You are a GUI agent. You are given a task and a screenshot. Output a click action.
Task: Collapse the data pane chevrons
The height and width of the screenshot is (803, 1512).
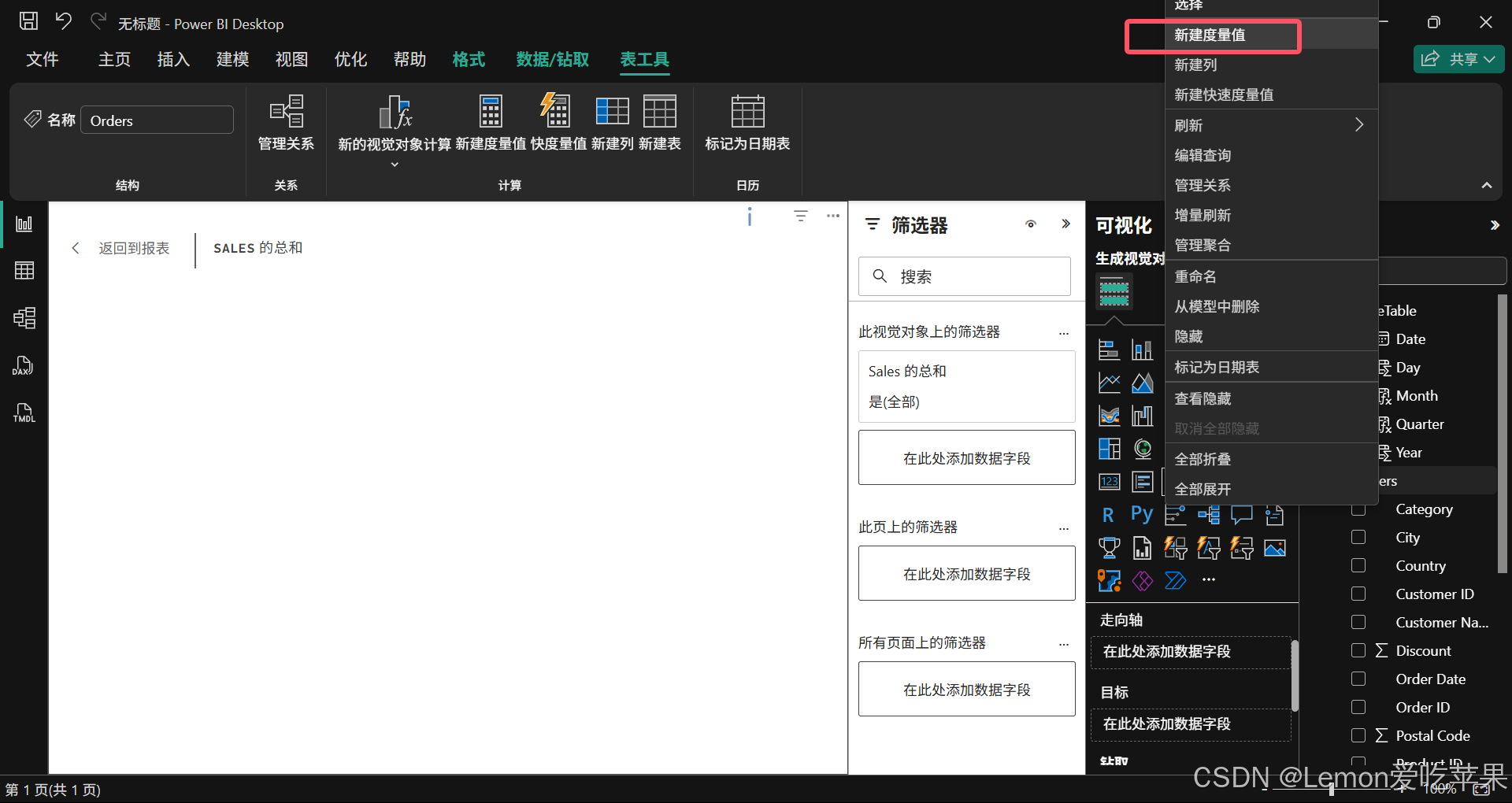(x=1495, y=225)
